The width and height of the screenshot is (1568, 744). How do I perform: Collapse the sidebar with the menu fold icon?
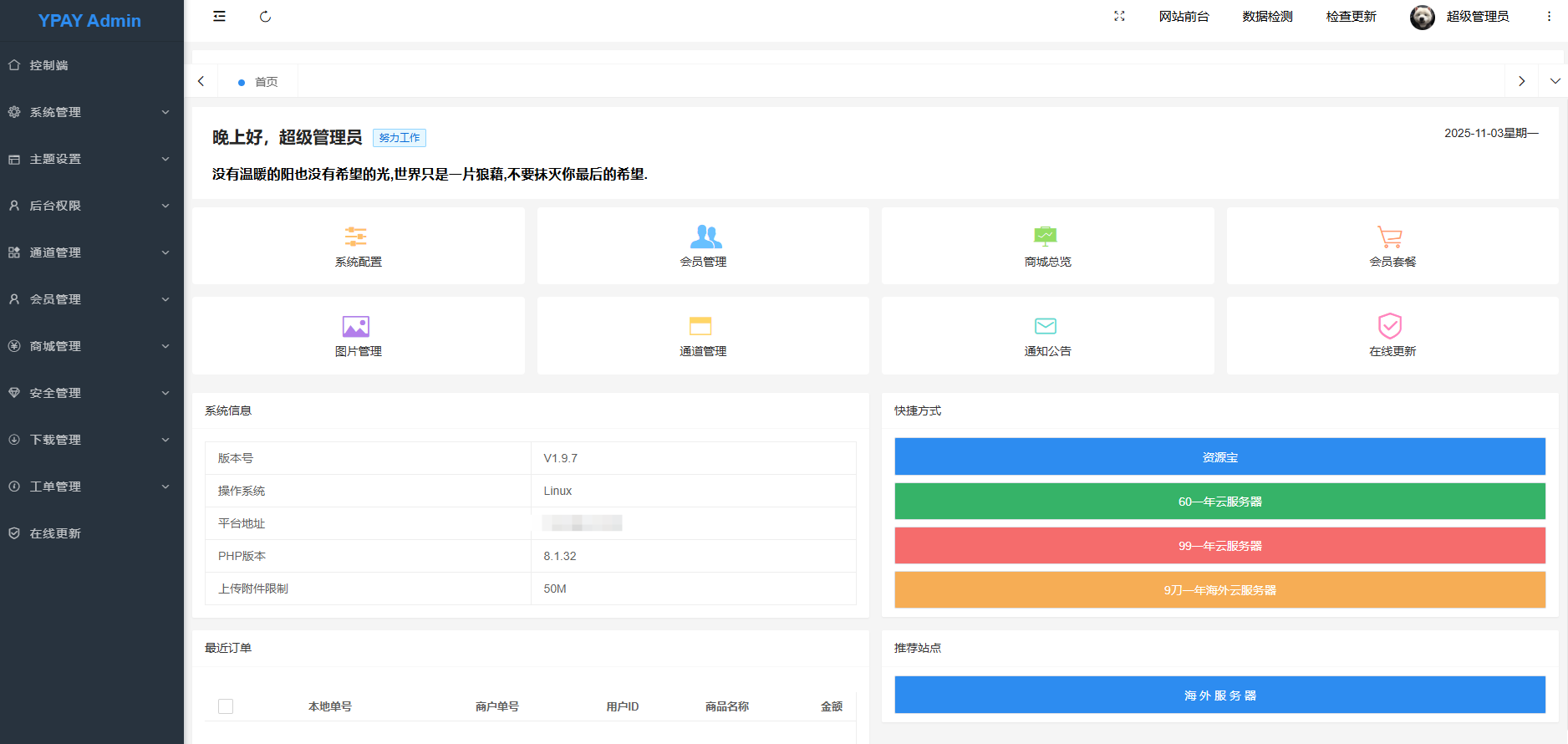click(x=219, y=17)
